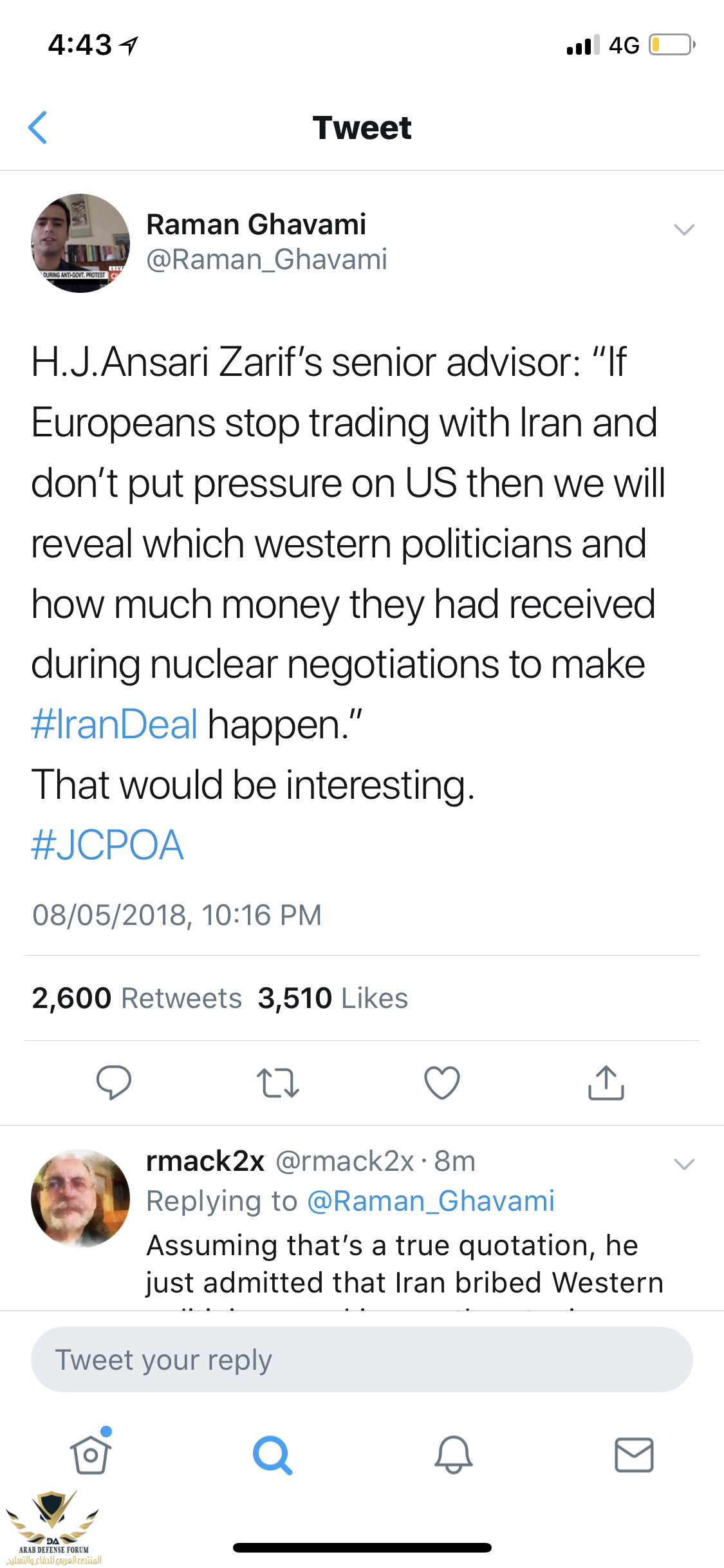Expand rmack2x reply options chevron
Viewport: 724px width, 1568px height.
click(683, 1164)
